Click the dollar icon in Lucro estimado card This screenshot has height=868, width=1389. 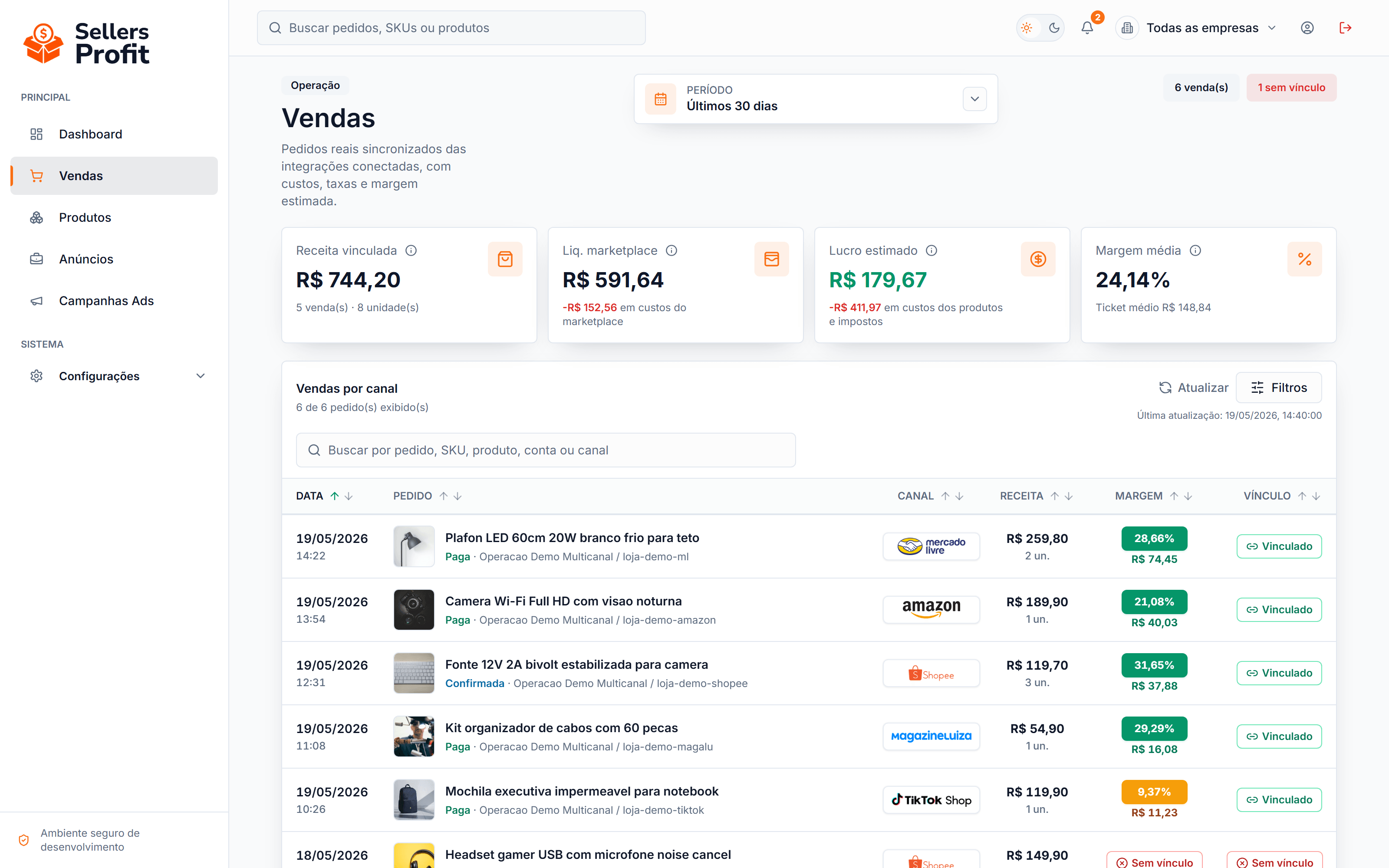click(x=1038, y=259)
